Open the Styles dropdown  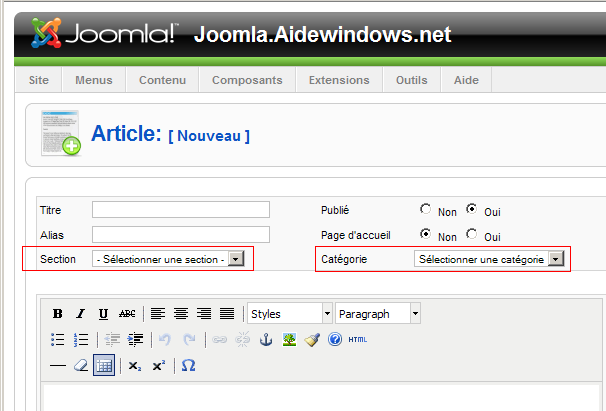click(x=289, y=313)
